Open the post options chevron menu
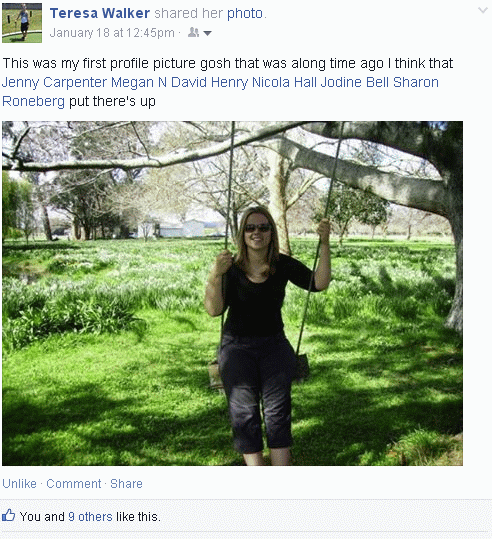This screenshot has width=492, height=539. 483,10
